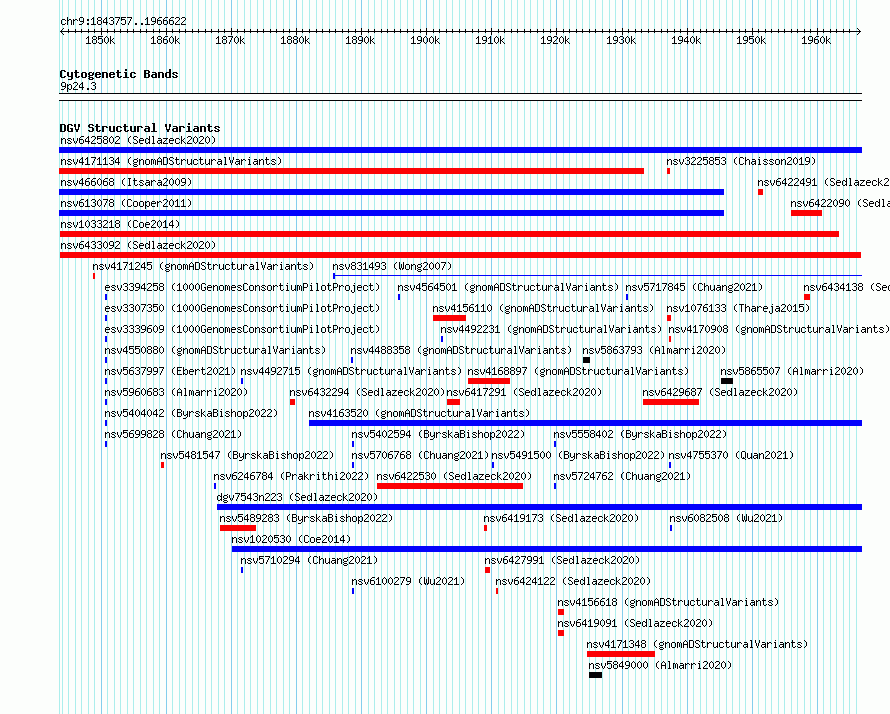Click nsv6432294 (Sedlazeck2020) label
Image resolution: width=890 pixels, height=714 pixels.
pyautogui.click(x=367, y=392)
